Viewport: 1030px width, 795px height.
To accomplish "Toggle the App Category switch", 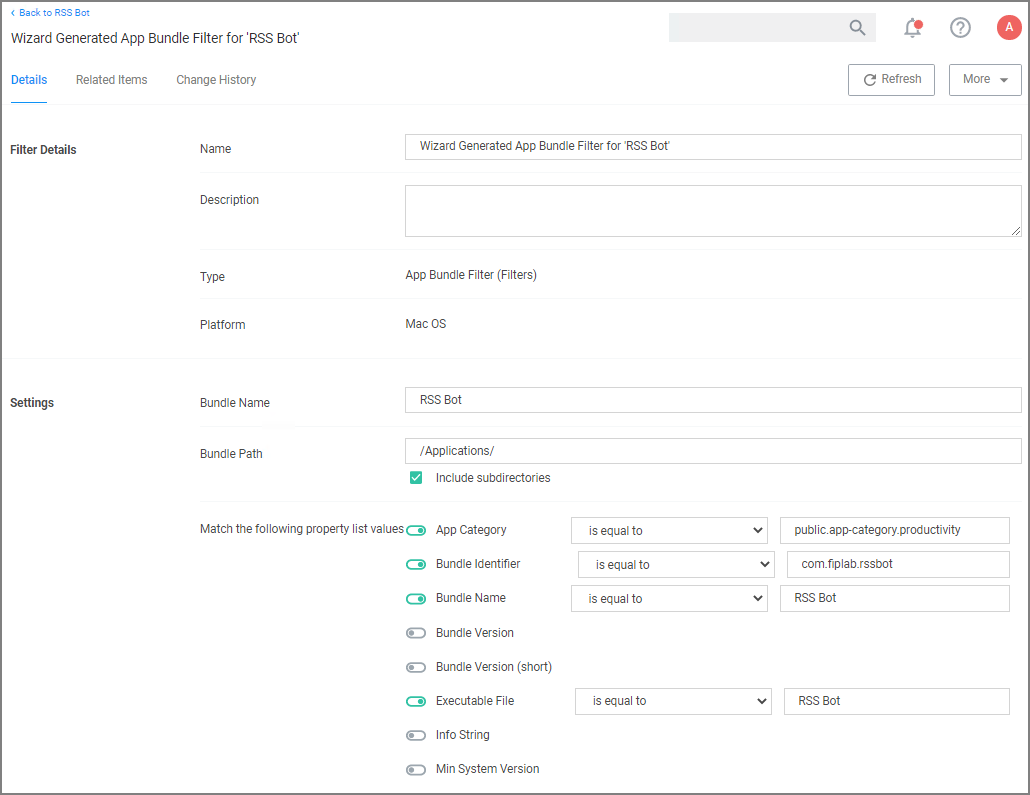I will click(x=416, y=530).
